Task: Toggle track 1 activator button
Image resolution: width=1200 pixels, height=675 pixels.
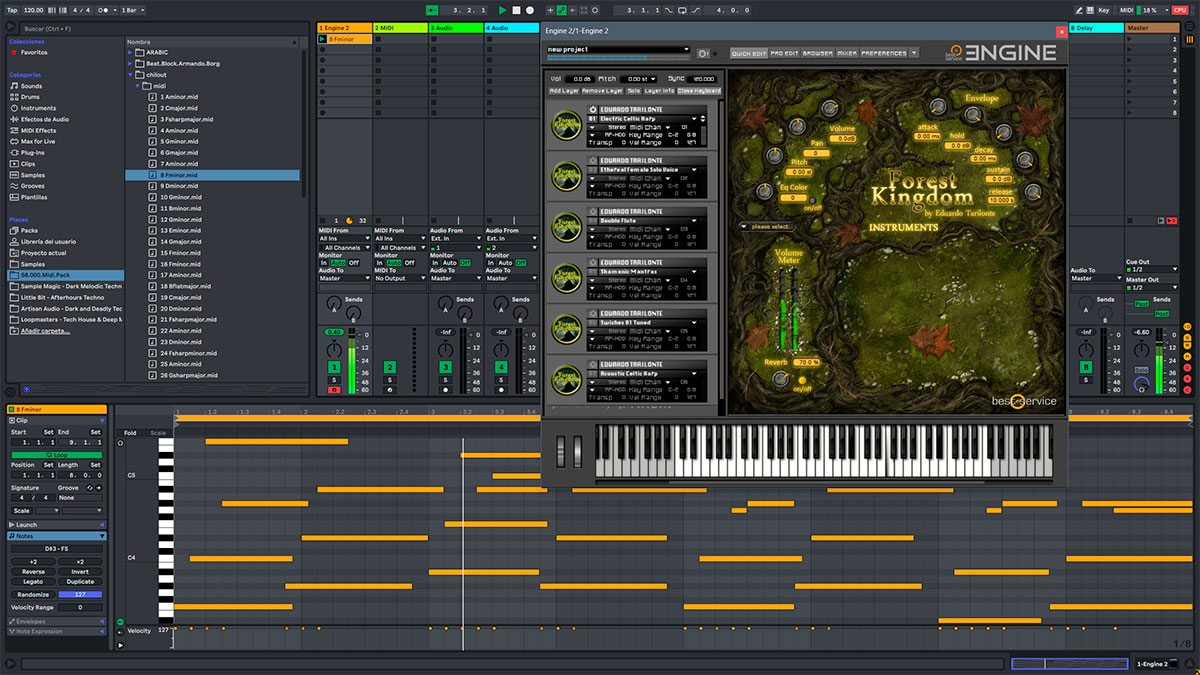Action: pos(334,367)
